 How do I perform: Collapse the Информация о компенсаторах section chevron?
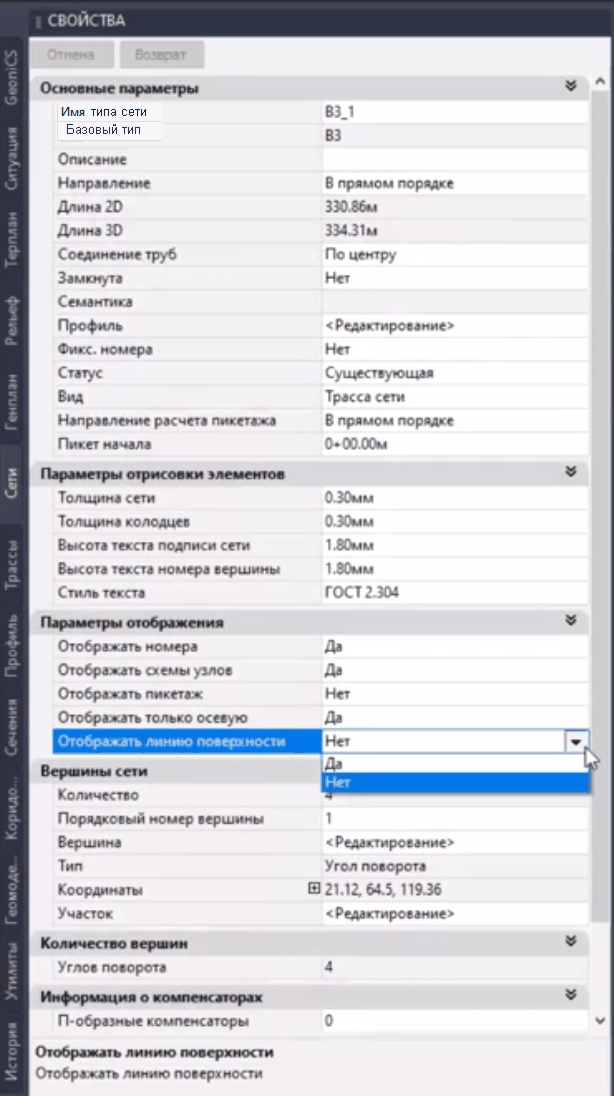570,995
